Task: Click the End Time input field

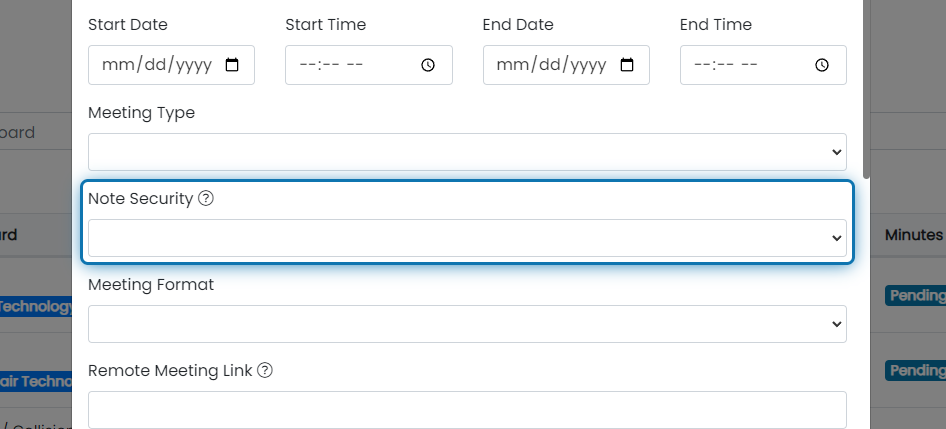Action: click(763, 65)
